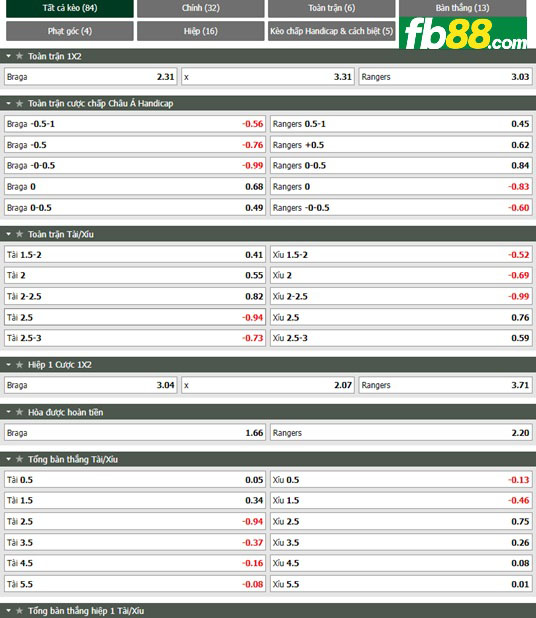This screenshot has width=536, height=618.
Task: Choose Tài 2.5 odds in Toàn trận Tài/Xỉu
Action: tap(135, 317)
